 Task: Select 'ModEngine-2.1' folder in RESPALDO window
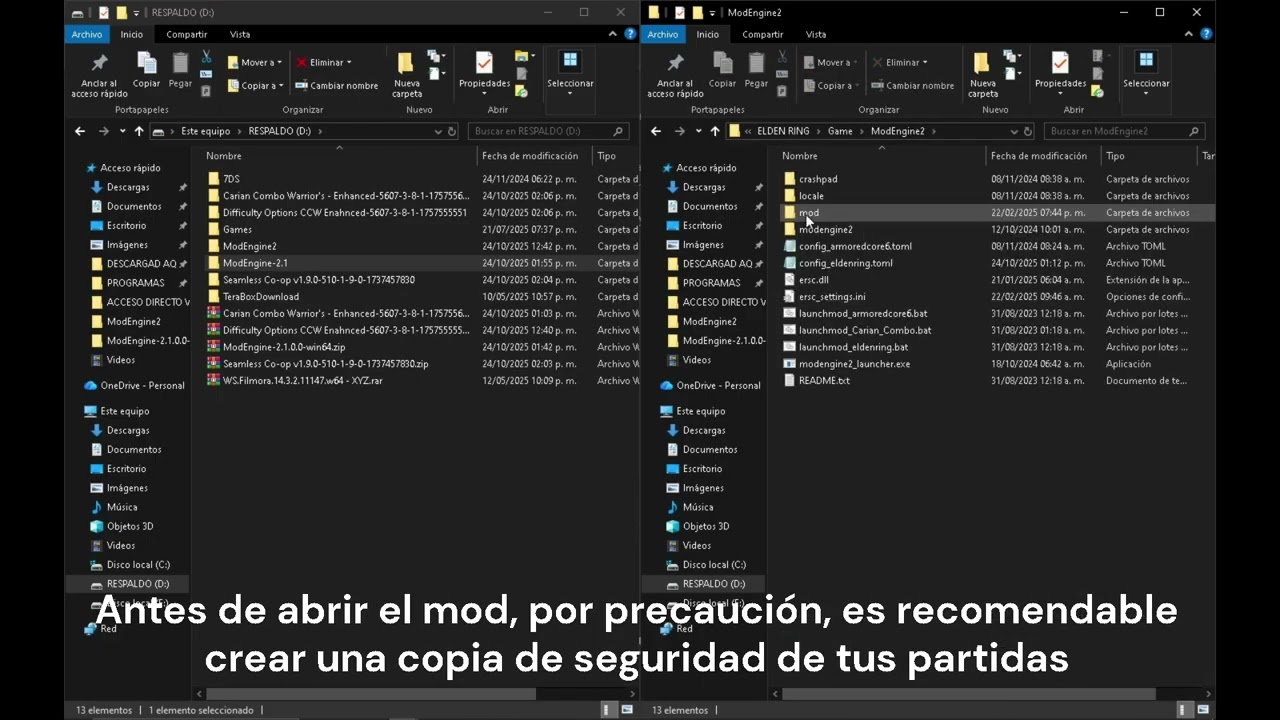tap(255, 263)
